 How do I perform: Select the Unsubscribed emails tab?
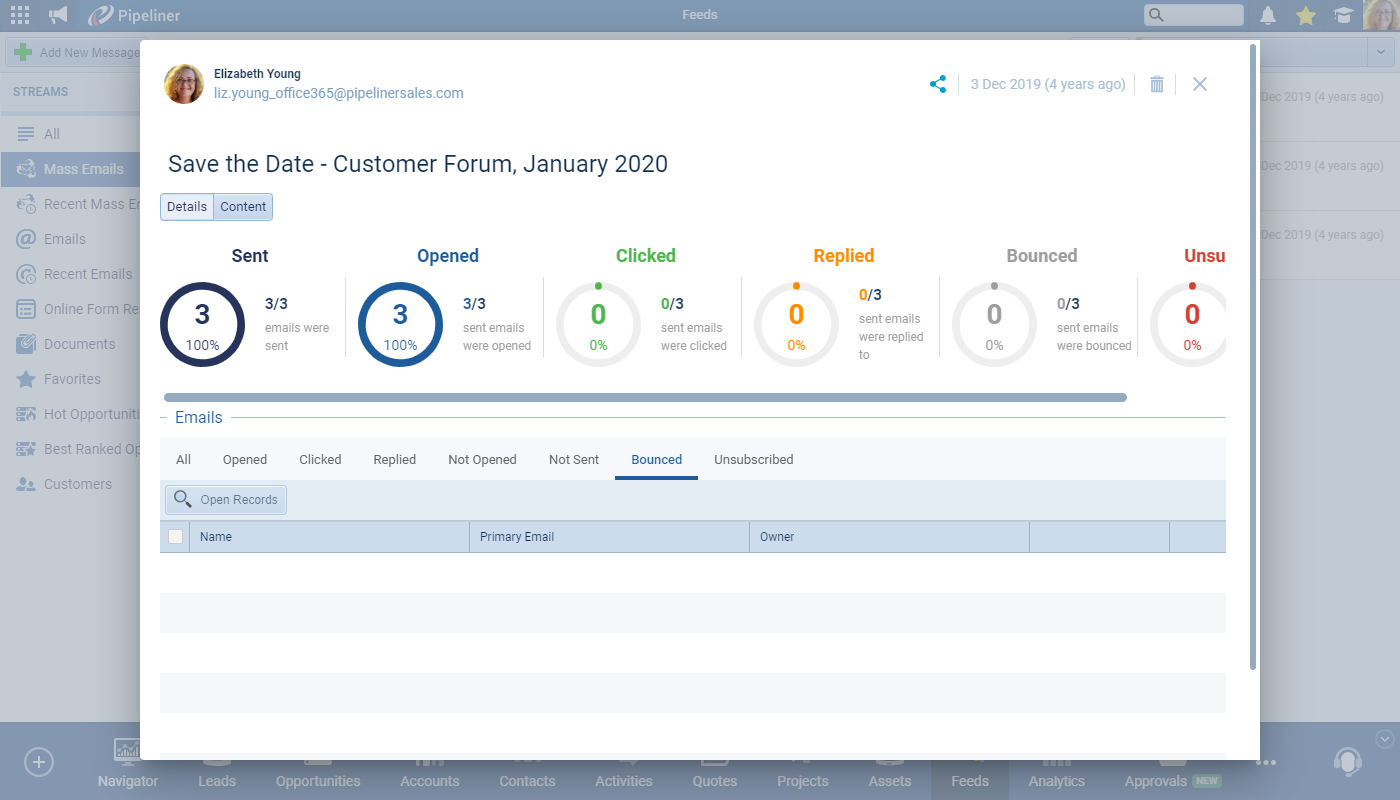(x=753, y=460)
